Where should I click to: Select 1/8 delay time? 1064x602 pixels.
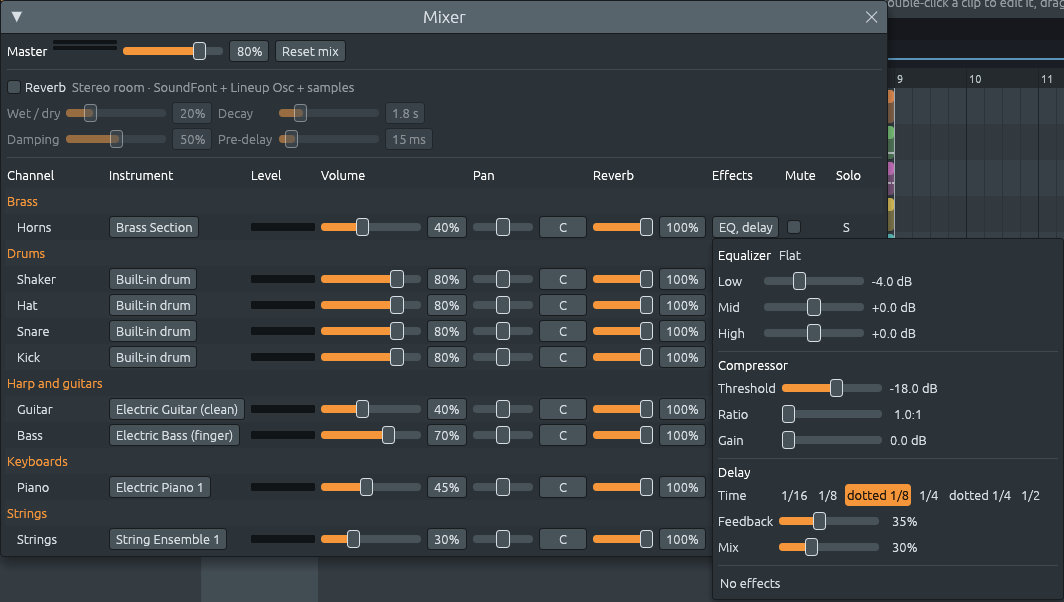click(x=827, y=495)
